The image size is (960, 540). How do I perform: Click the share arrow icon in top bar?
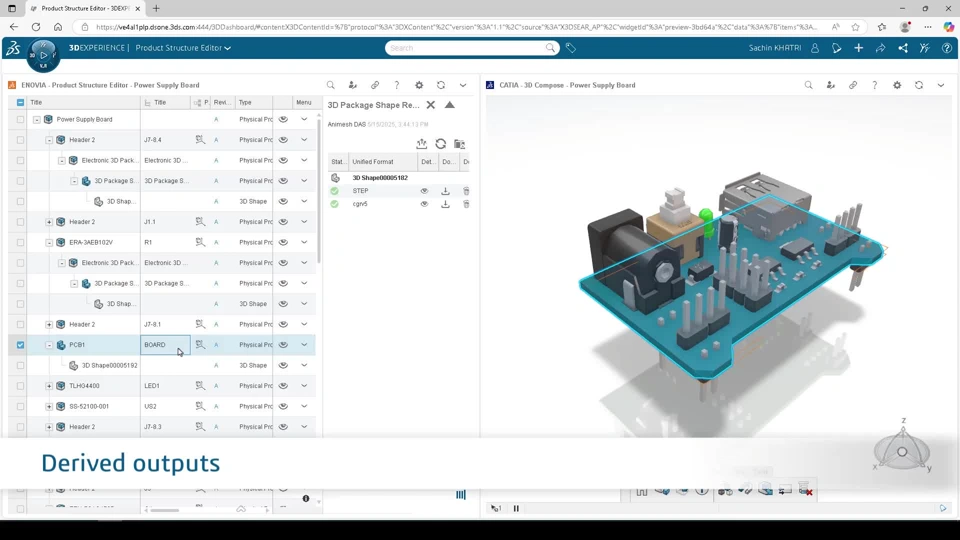880,48
